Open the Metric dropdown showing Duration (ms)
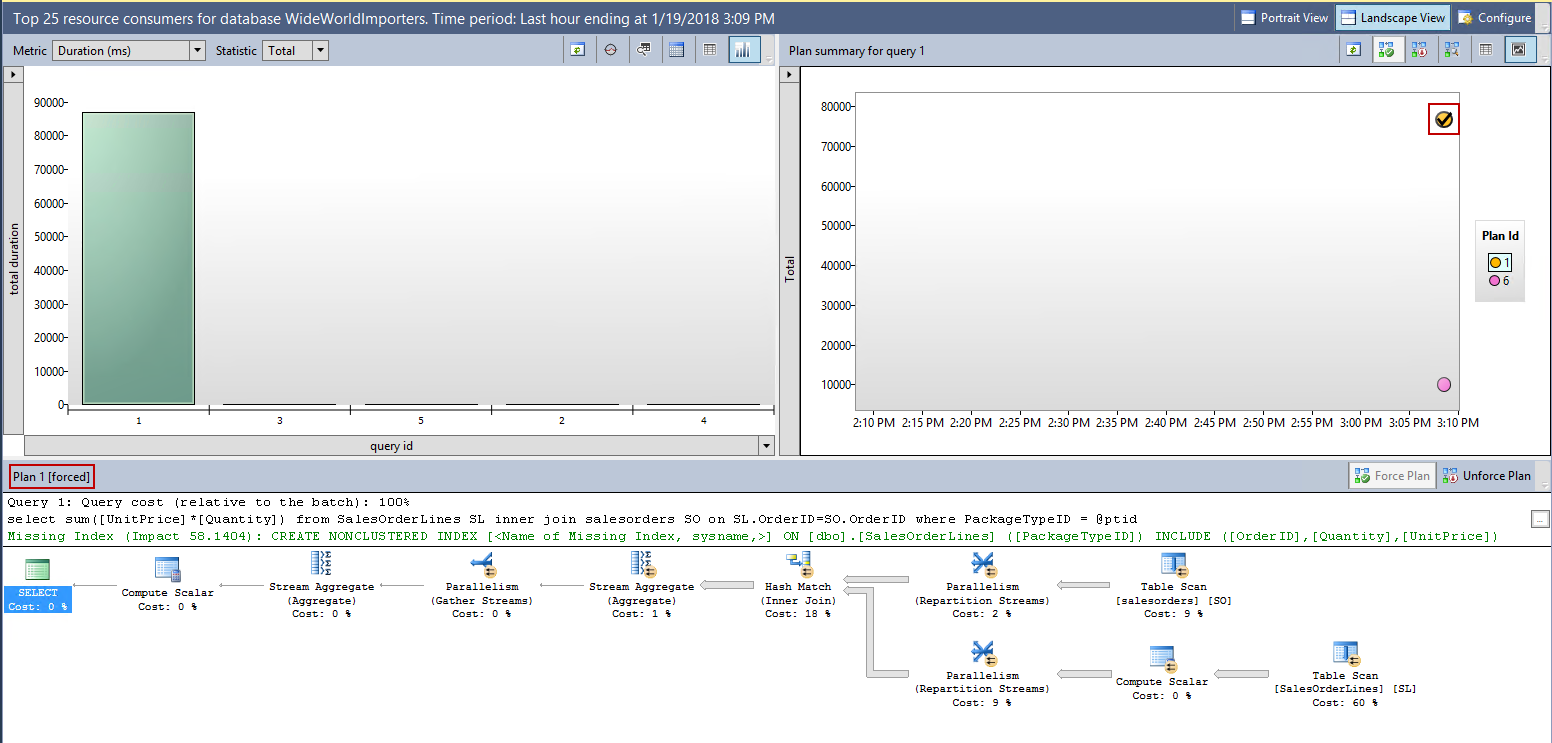1552x743 pixels. (x=128, y=50)
